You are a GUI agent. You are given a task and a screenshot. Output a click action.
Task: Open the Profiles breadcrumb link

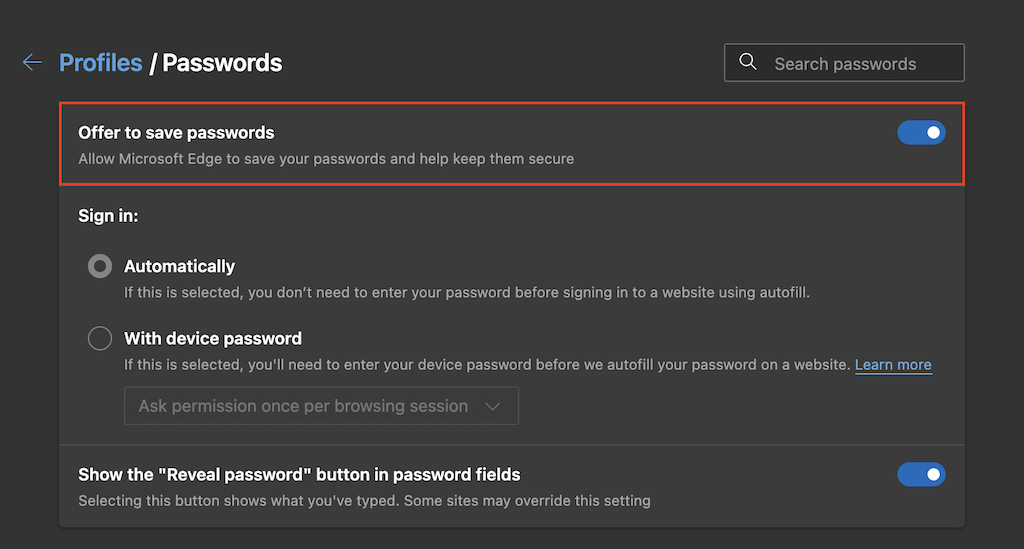click(101, 63)
